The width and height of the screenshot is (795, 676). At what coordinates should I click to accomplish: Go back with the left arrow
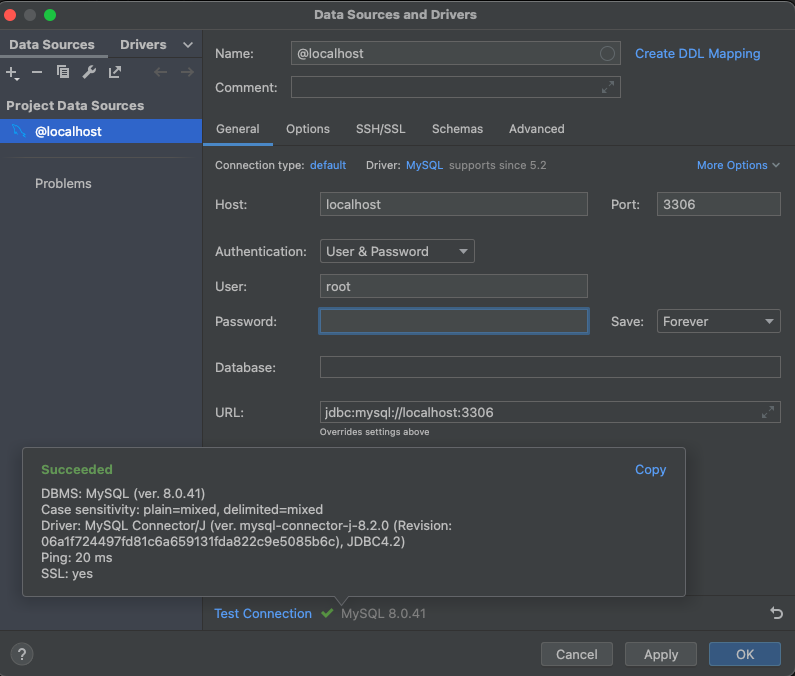pos(161,72)
